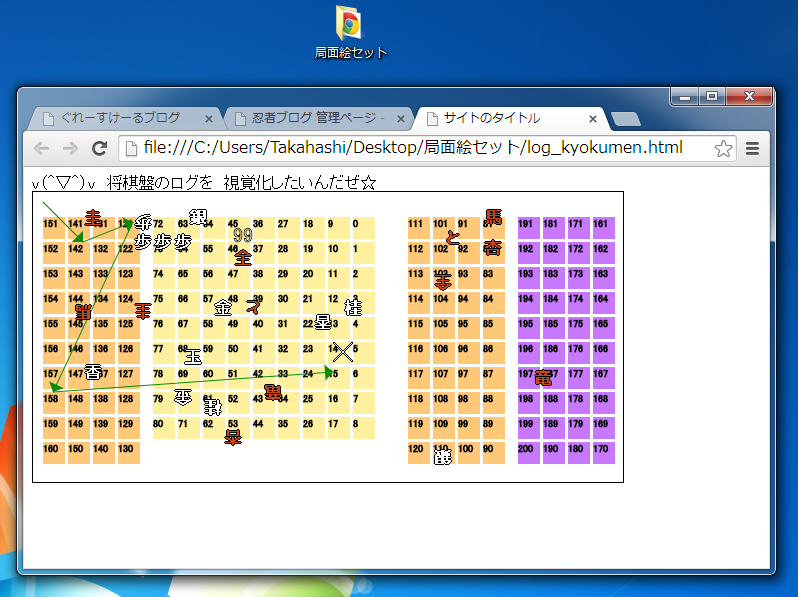Click the white 銀 piece near cell 63
Viewport: 798px width, 597px height.
198,217
